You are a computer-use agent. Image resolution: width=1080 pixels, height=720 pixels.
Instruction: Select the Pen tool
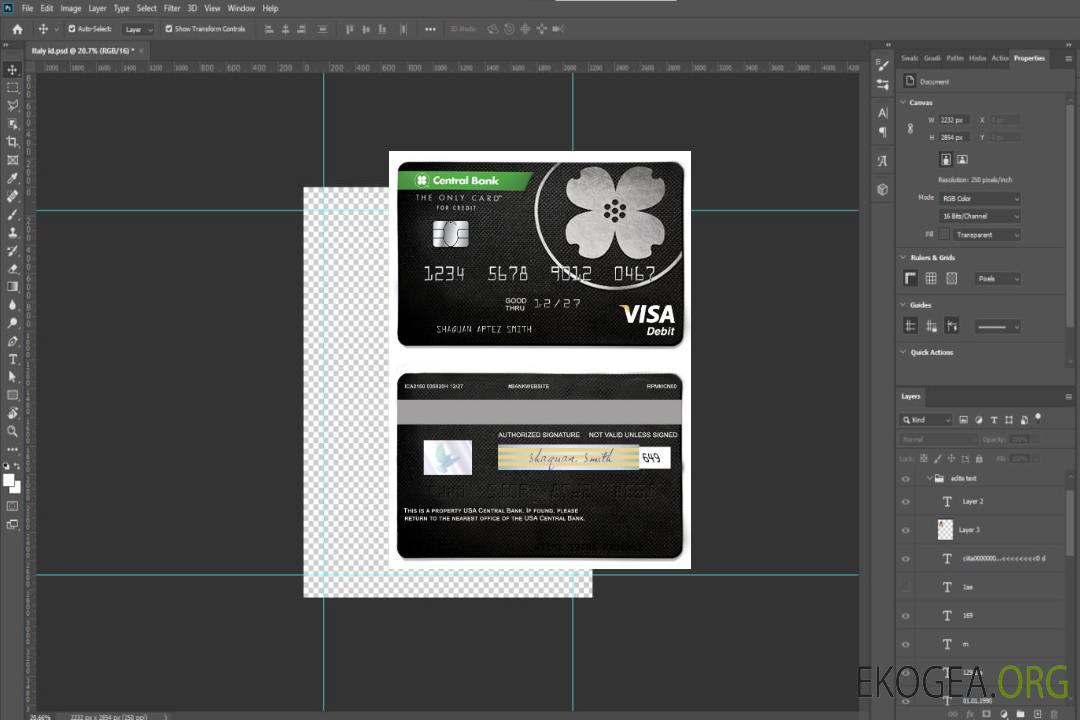point(12,341)
